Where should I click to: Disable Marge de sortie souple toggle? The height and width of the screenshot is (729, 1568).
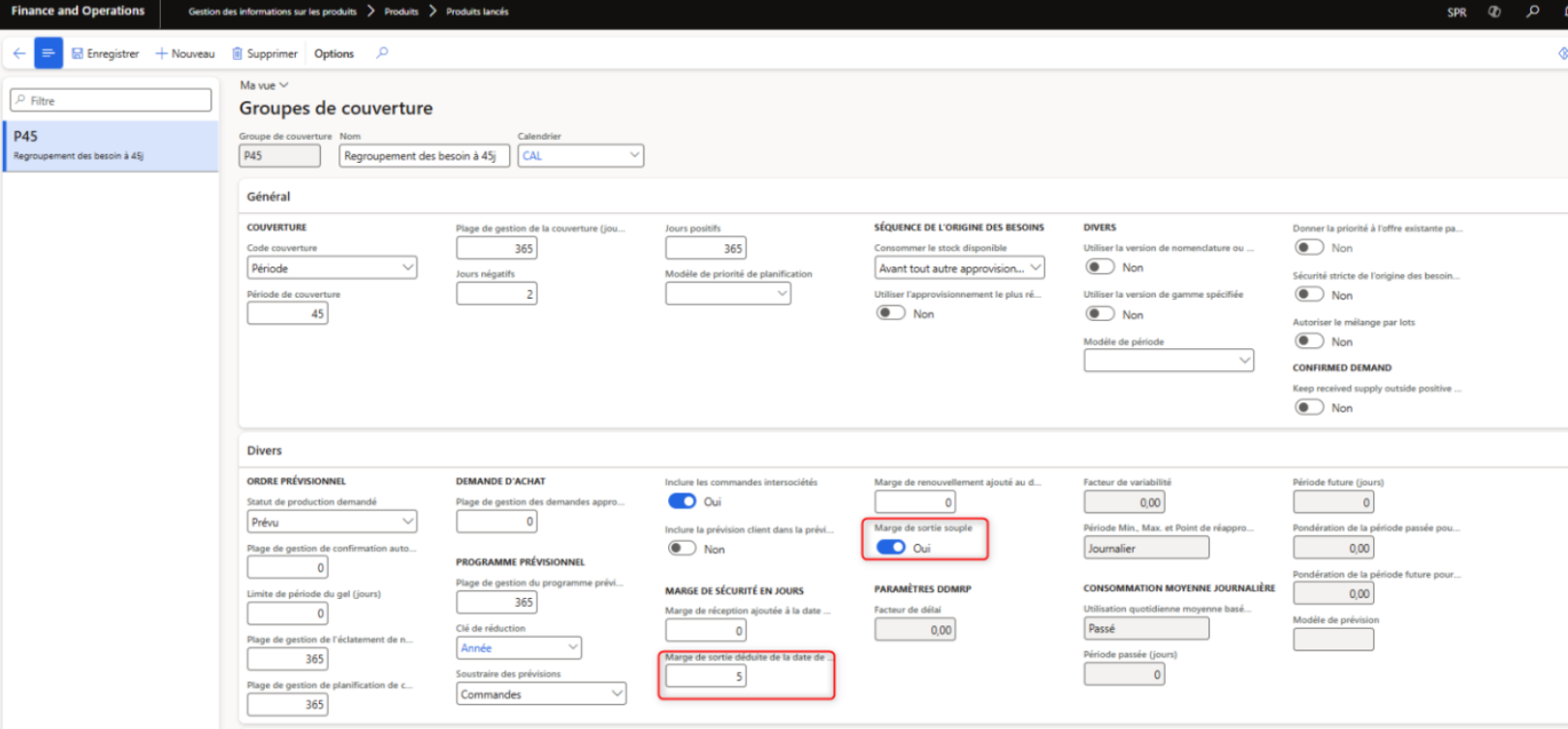coord(890,548)
